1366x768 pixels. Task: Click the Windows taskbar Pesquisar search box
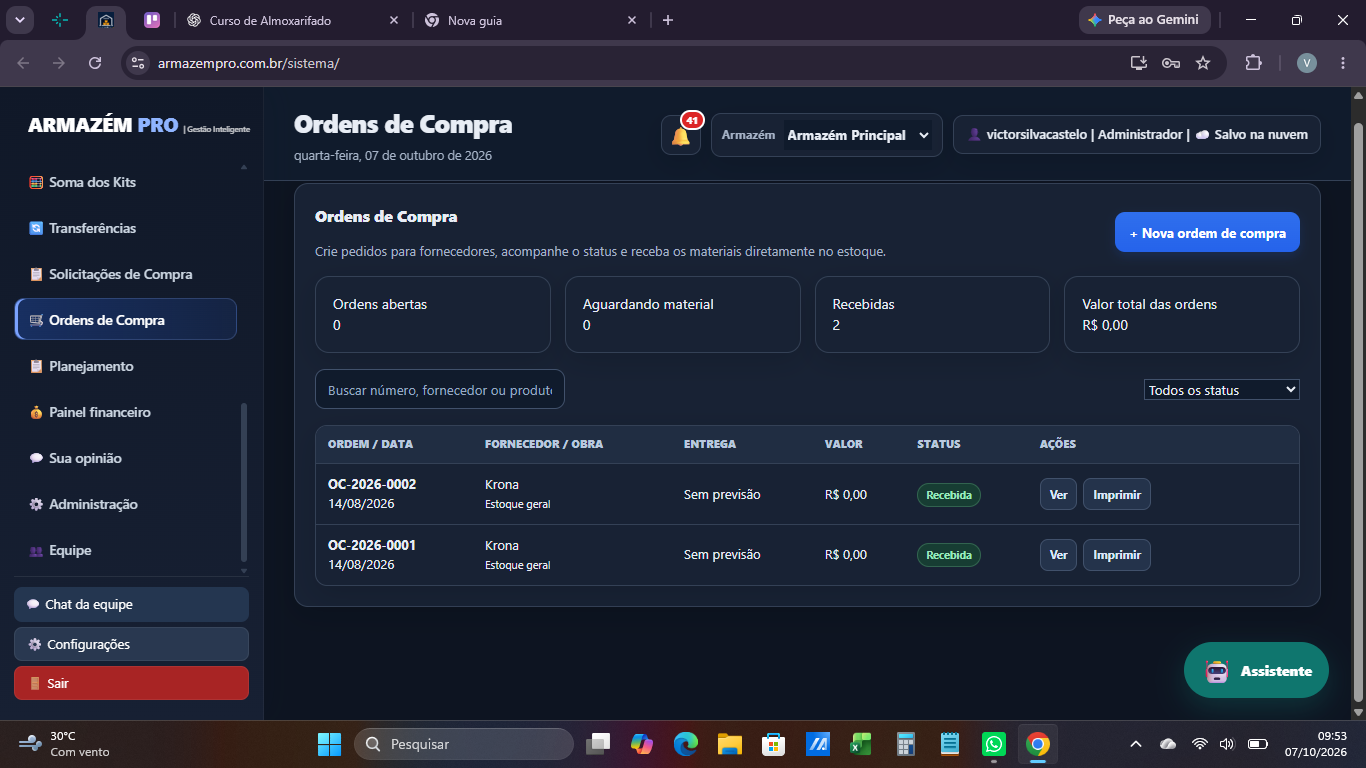pyautogui.click(x=464, y=744)
